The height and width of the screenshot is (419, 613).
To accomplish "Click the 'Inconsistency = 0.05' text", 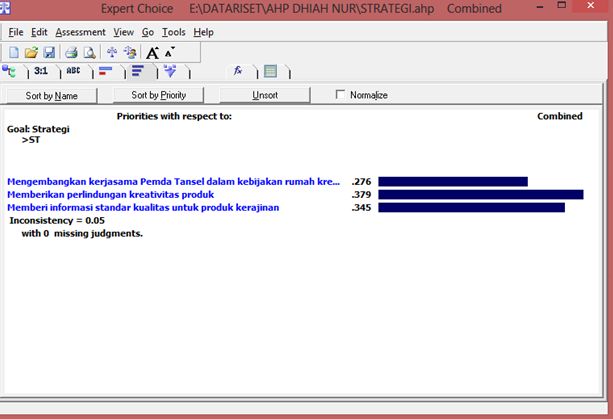I will coord(57,220).
